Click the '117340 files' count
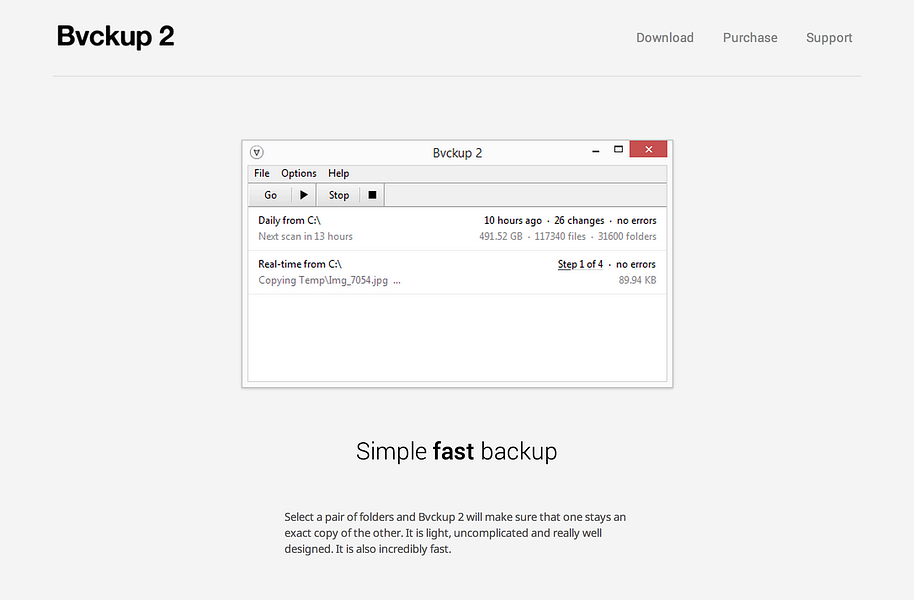 tap(560, 236)
